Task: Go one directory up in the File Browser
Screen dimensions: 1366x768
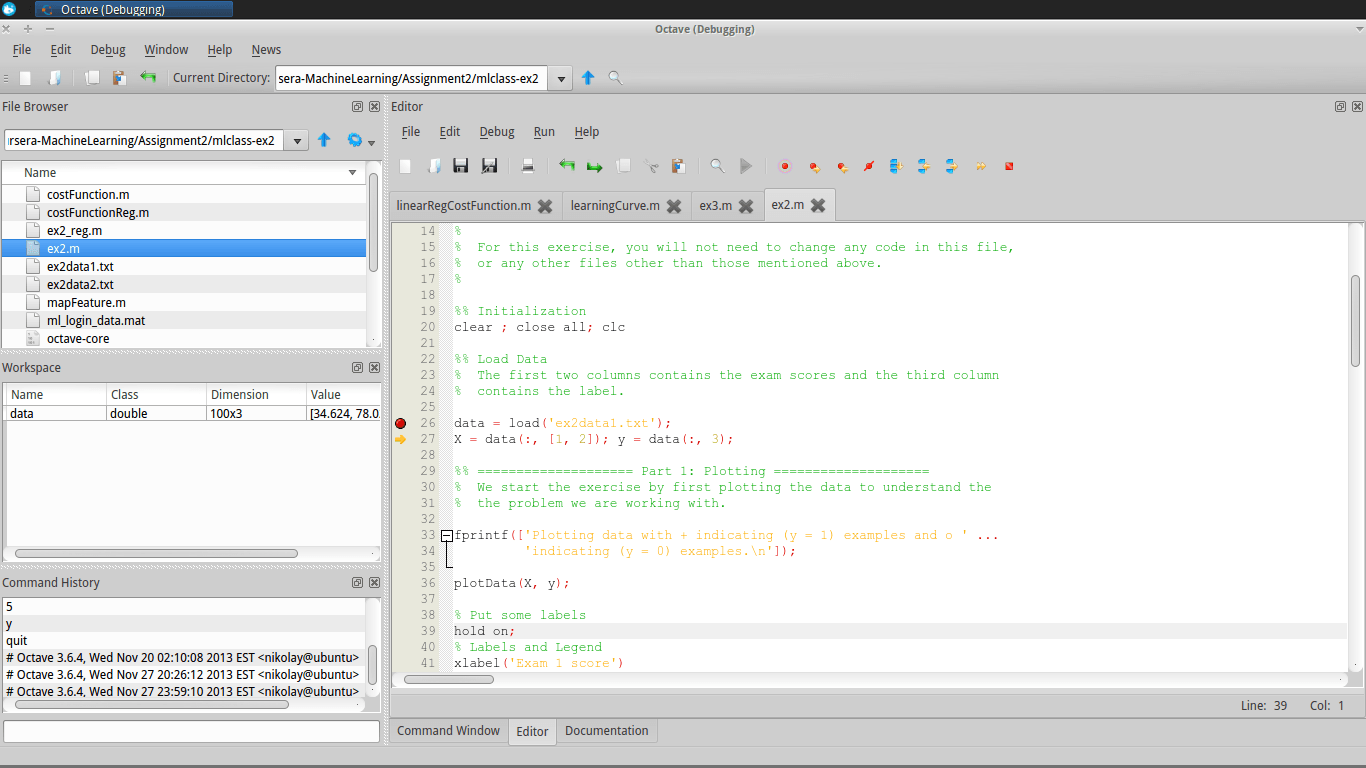Action: click(324, 140)
